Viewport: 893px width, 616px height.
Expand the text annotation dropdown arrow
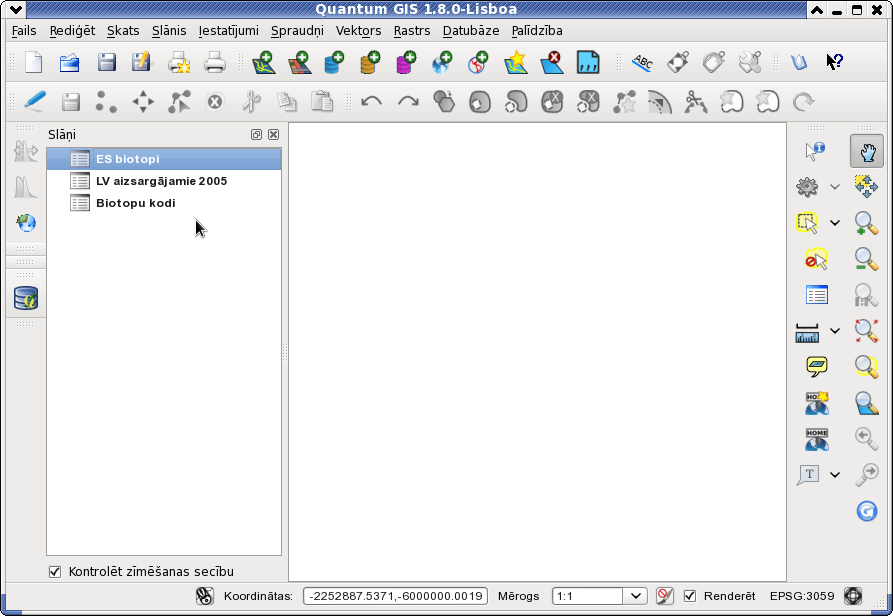tap(835, 475)
